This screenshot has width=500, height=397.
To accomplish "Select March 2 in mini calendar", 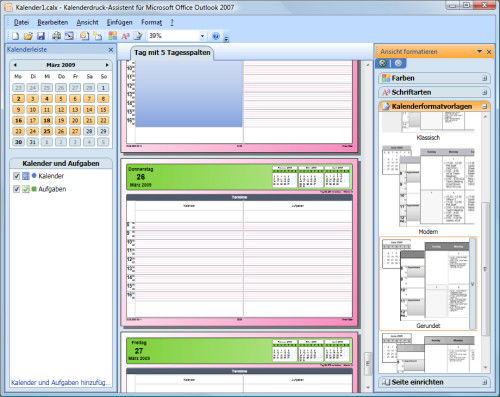I will pyautogui.click(x=19, y=99).
